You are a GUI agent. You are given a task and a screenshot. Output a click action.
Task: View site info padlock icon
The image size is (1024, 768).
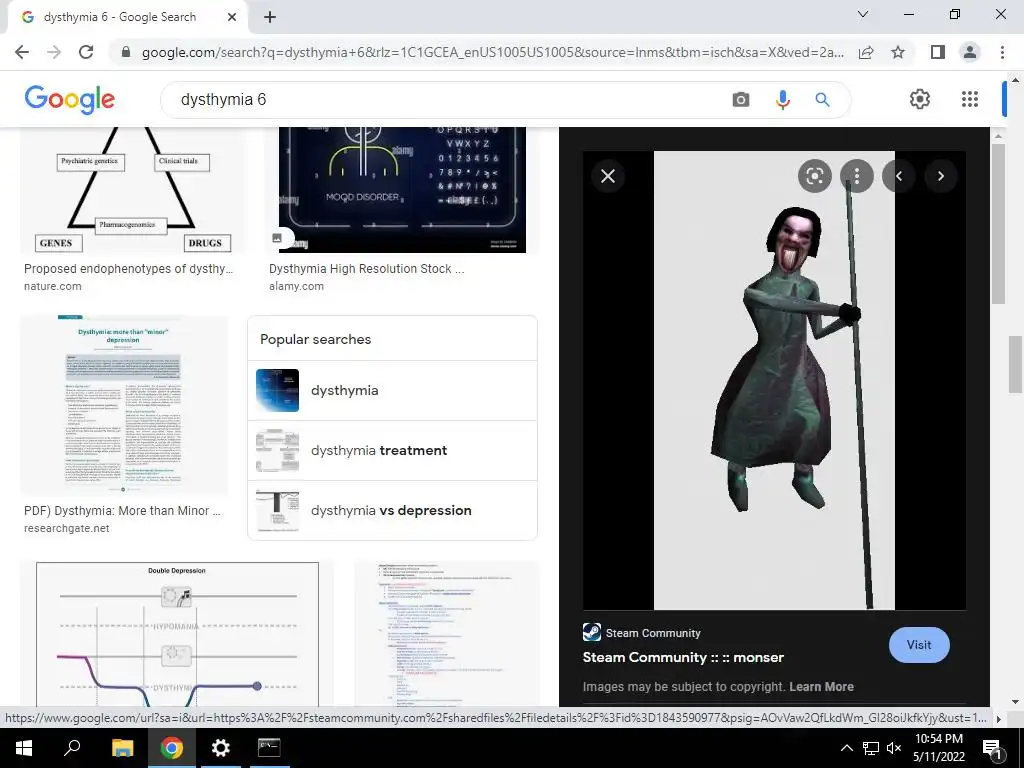126,52
